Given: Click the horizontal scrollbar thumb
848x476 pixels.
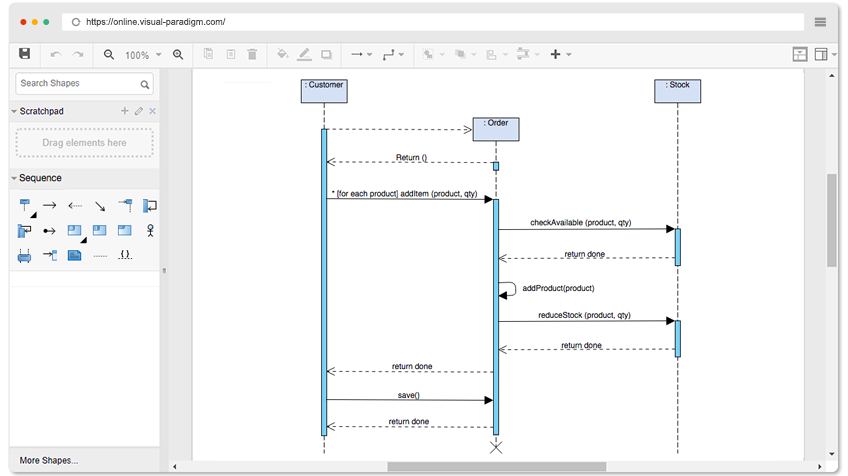Looking at the screenshot, I should [x=496, y=466].
